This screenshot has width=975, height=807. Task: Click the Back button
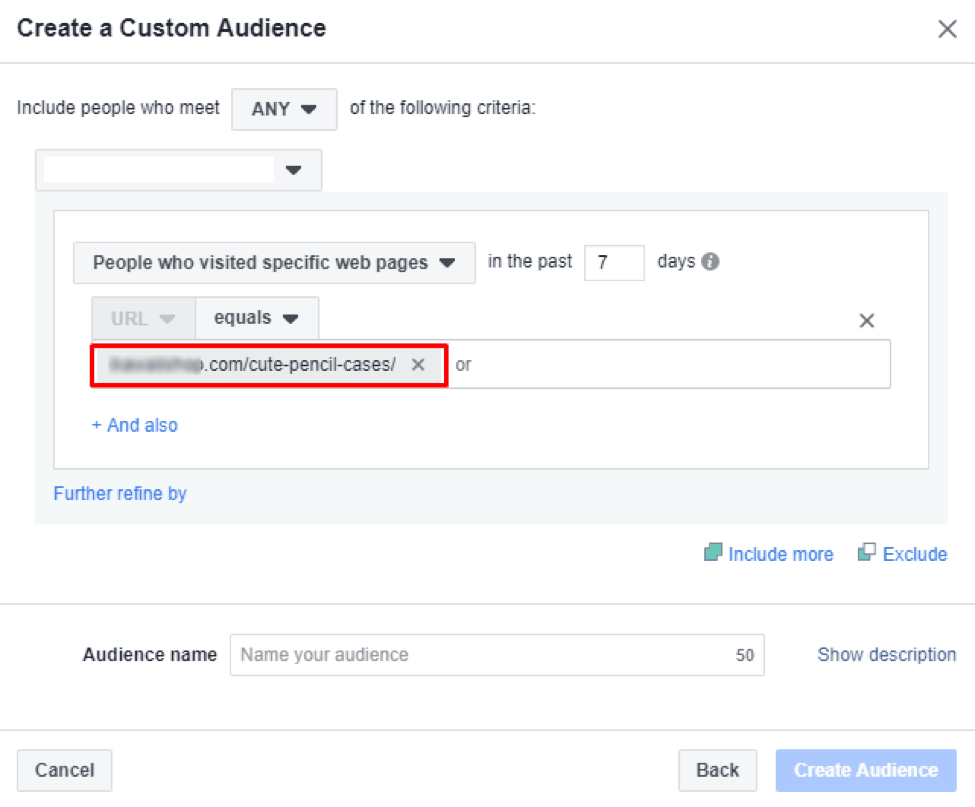tap(717, 770)
